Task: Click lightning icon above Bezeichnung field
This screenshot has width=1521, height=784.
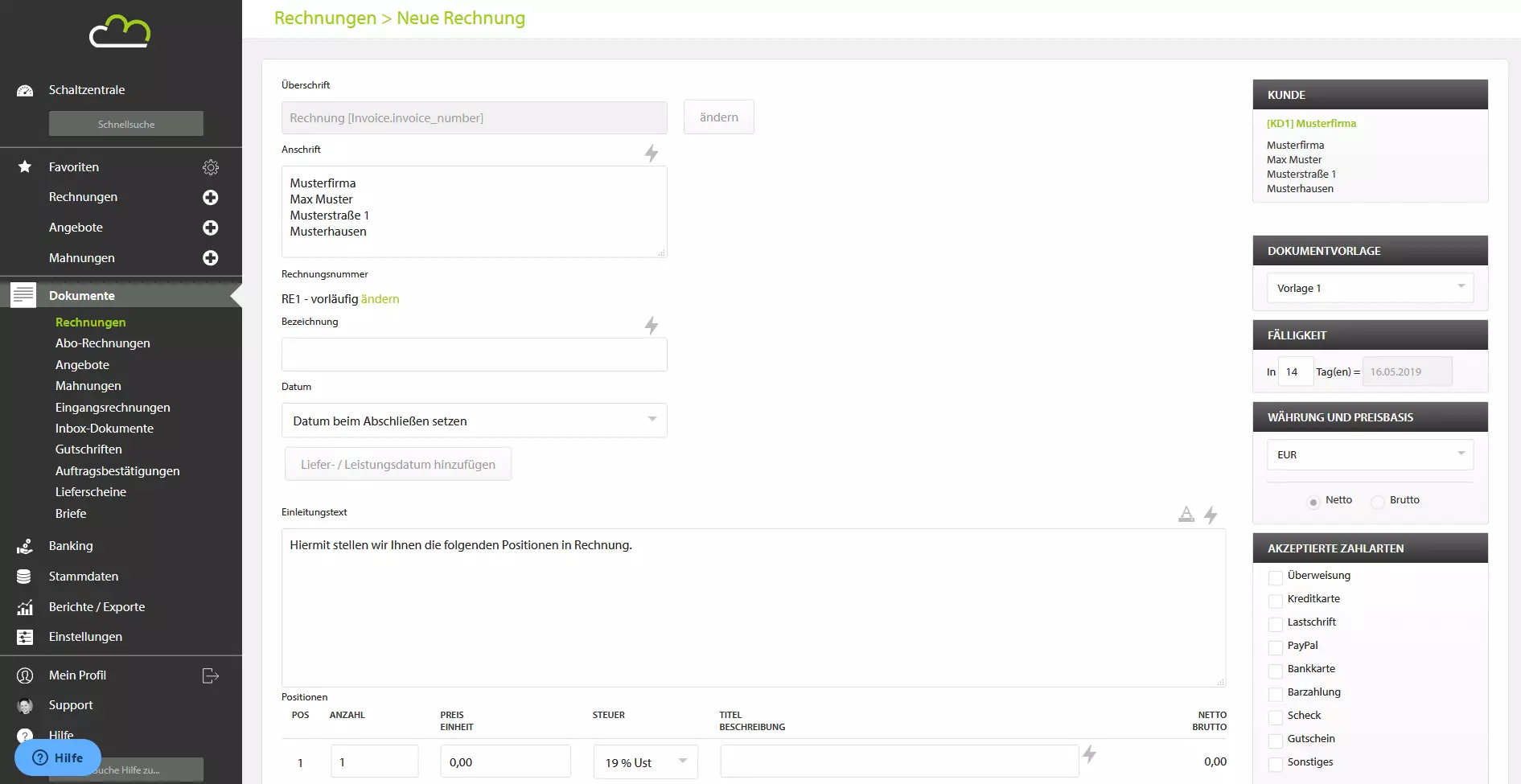Action: (x=652, y=325)
